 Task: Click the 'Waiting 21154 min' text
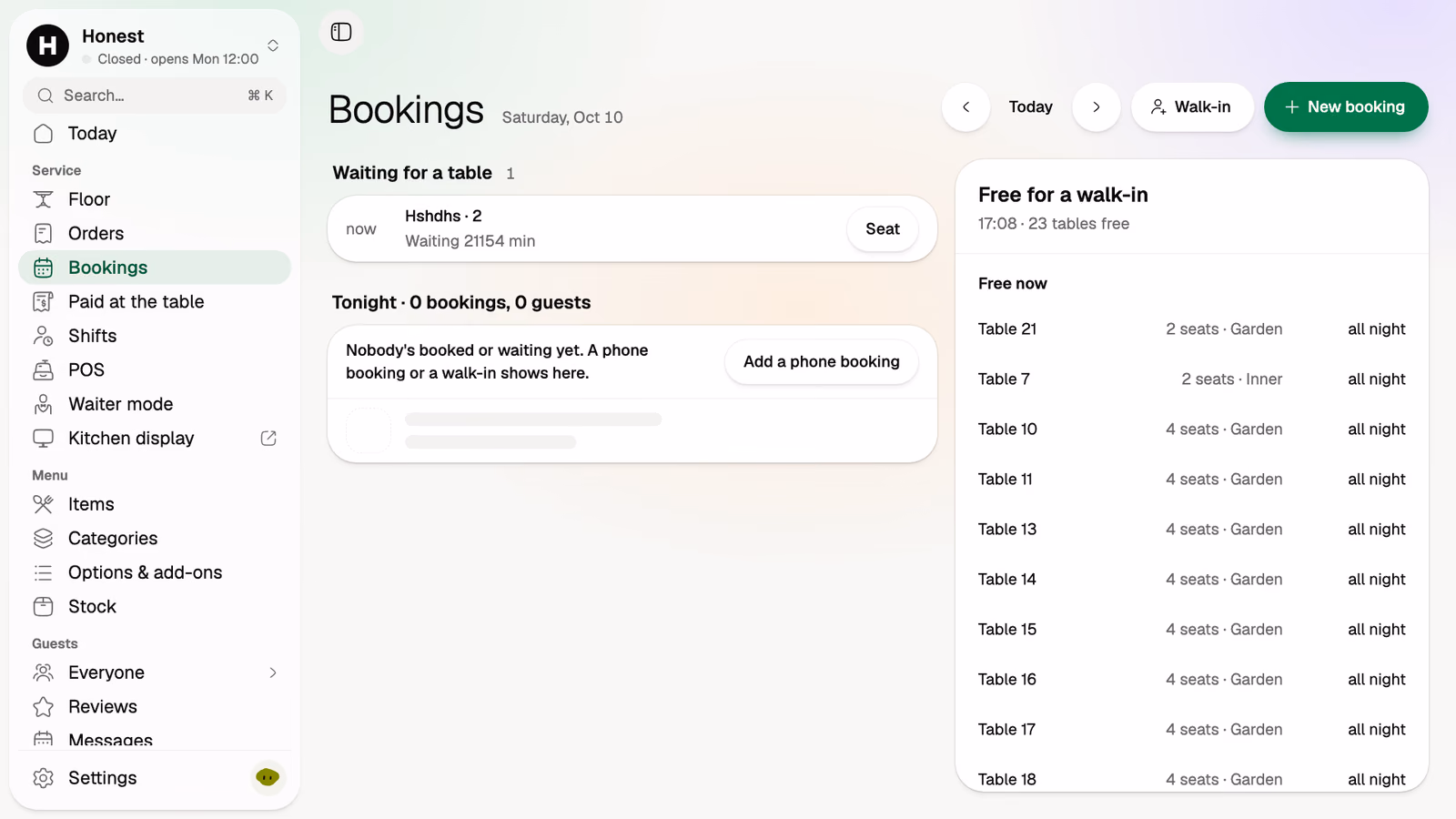click(470, 241)
